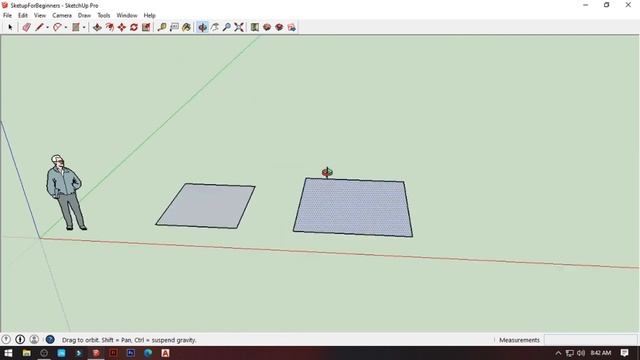640x360 pixels.
Task: Select the left gray rectangle face
Action: click(205, 206)
